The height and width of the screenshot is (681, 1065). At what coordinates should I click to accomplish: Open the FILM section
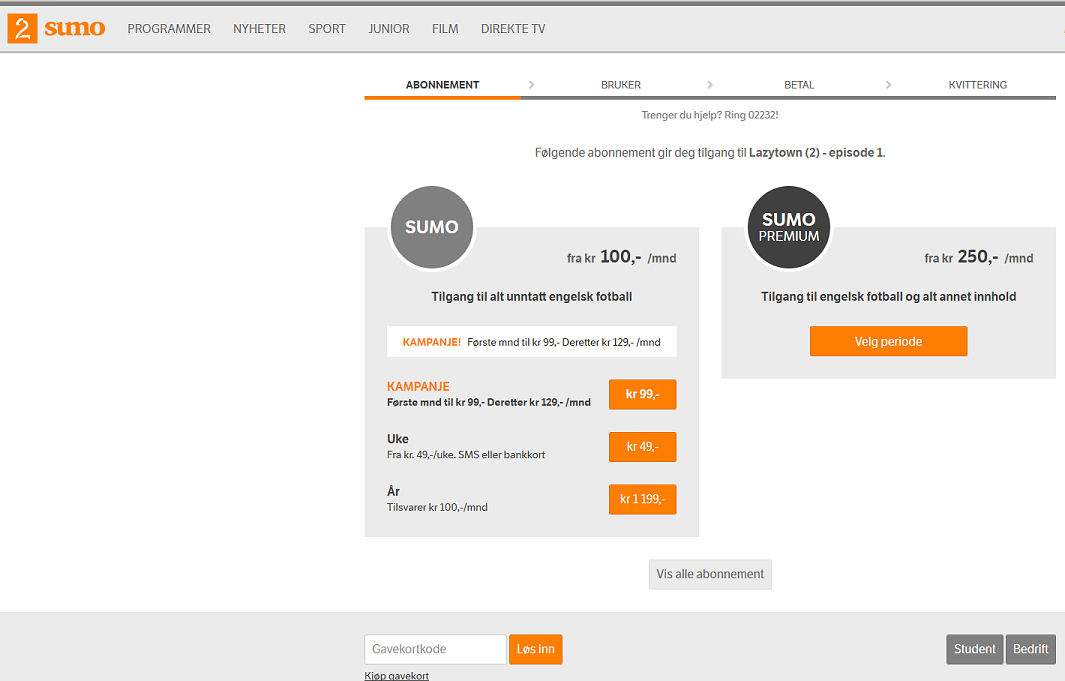pyautogui.click(x=445, y=29)
